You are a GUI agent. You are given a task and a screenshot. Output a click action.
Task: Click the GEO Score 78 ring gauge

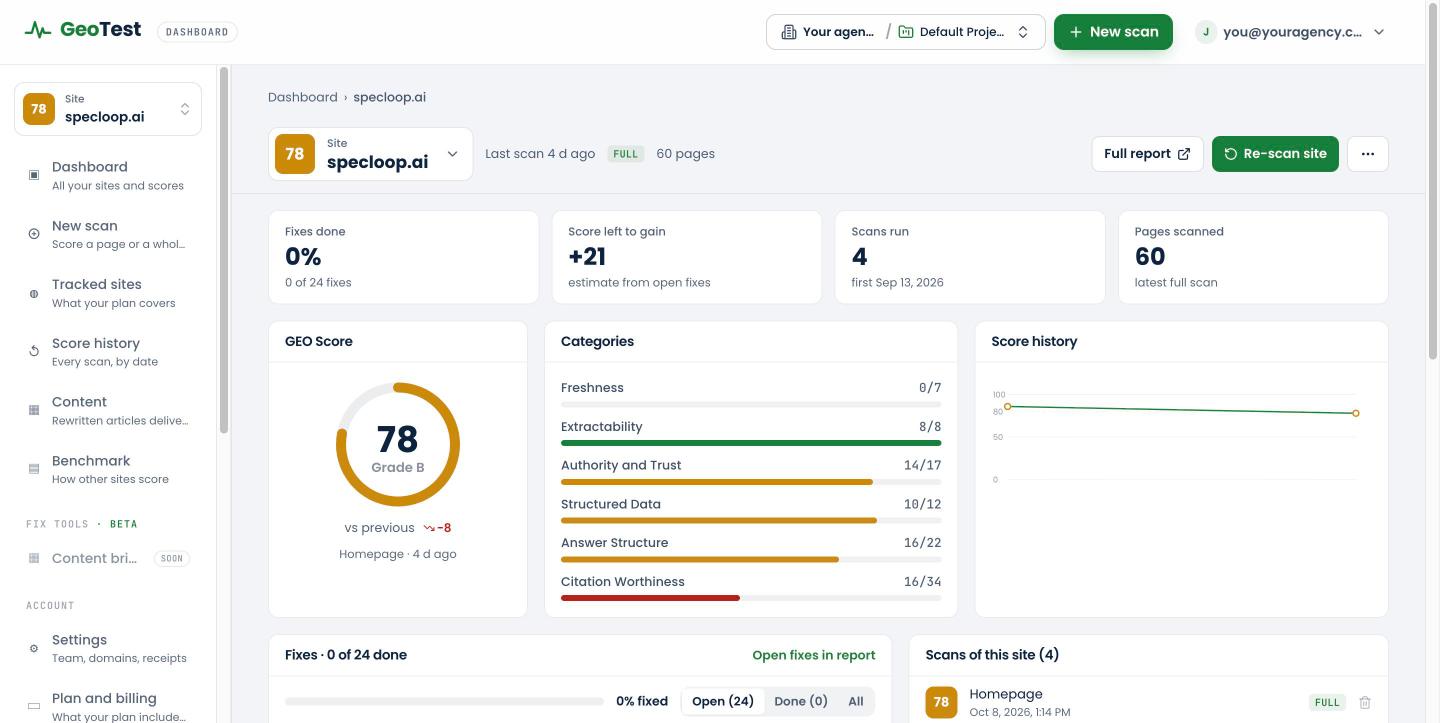(398, 445)
